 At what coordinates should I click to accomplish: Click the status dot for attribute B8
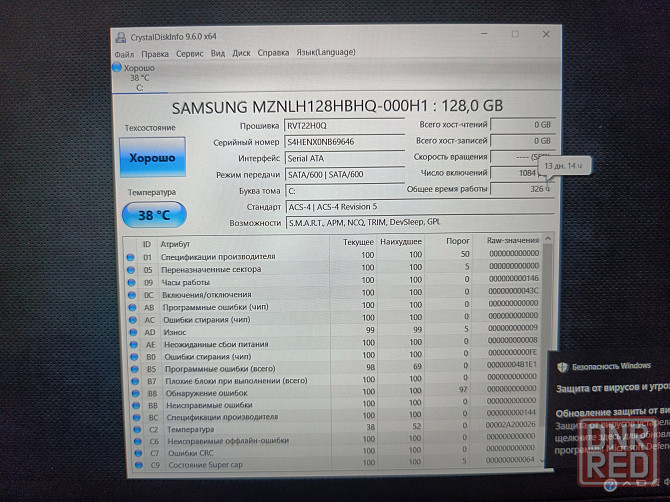pos(135,393)
